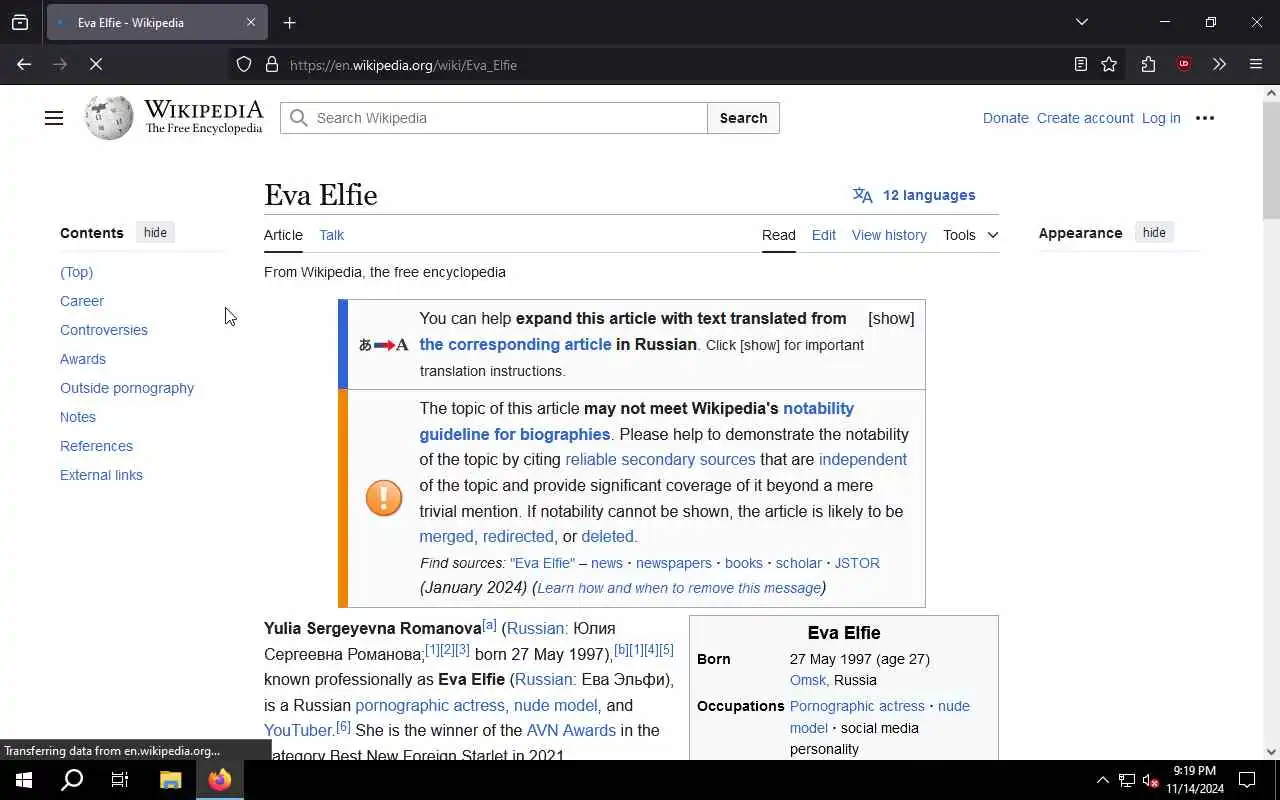Viewport: 1280px width, 800px height.
Task: Open the Windows Start menu
Action: tap(24, 780)
